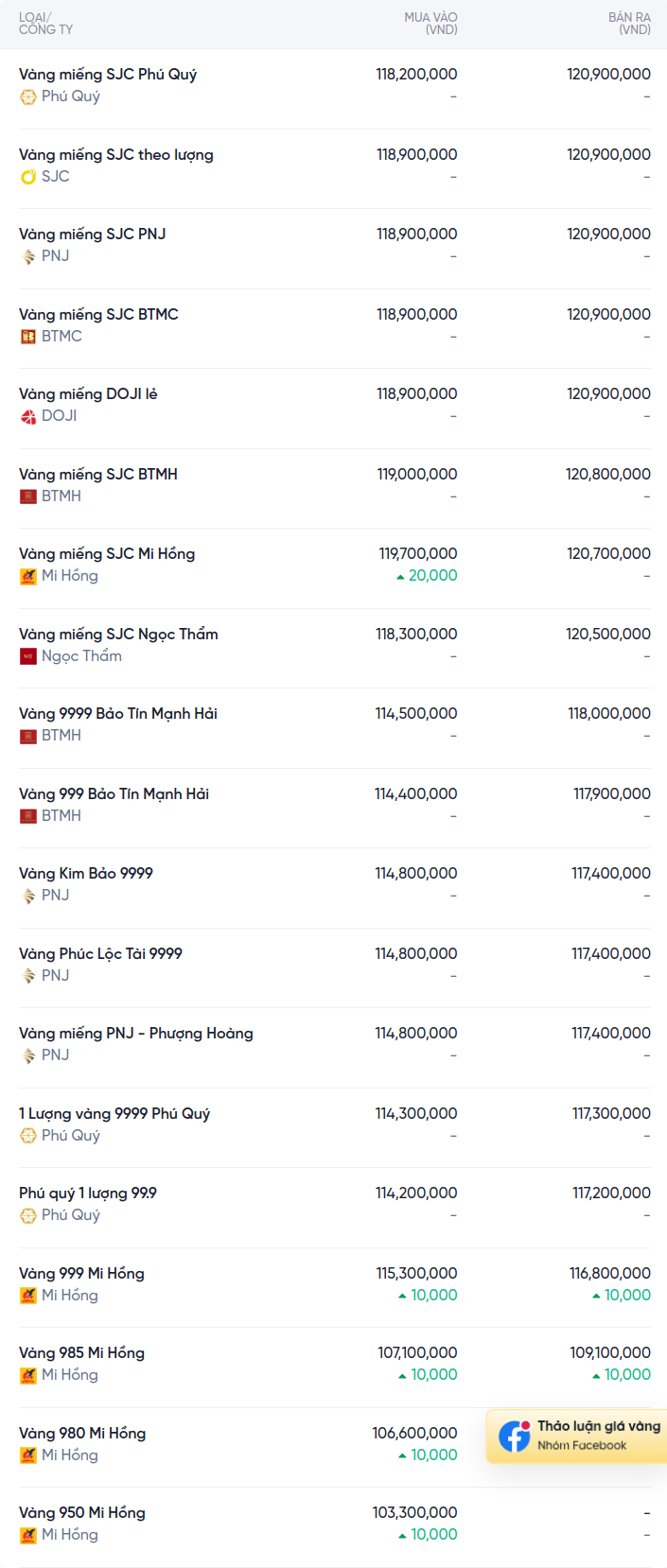The image size is (667, 1568).
Task: Click the Facebook icon in the gold discussion banner
Action: point(515,1437)
